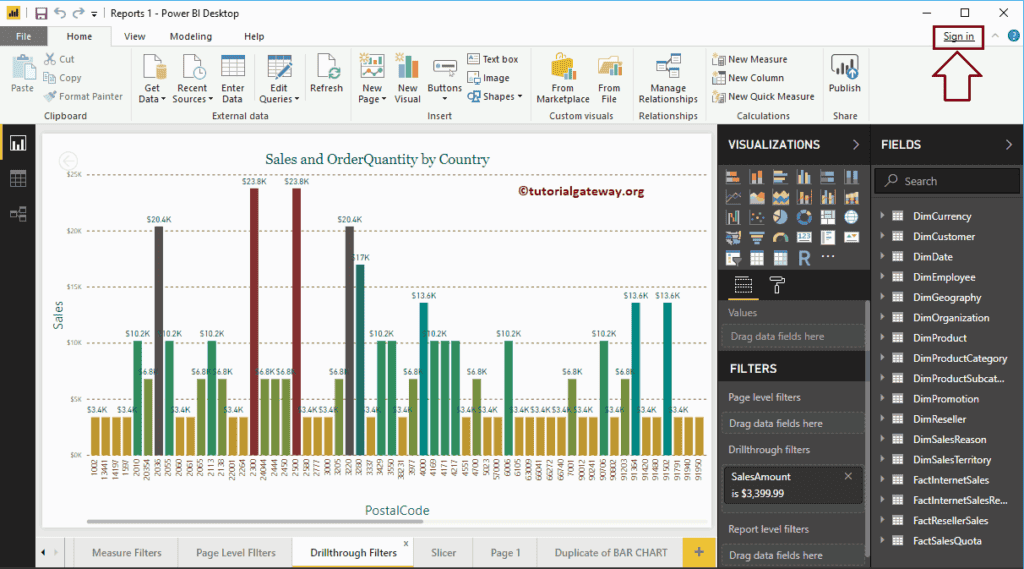Select the waterfall chart visualization
1024x569 pixels.
pyautogui.click(x=733, y=218)
